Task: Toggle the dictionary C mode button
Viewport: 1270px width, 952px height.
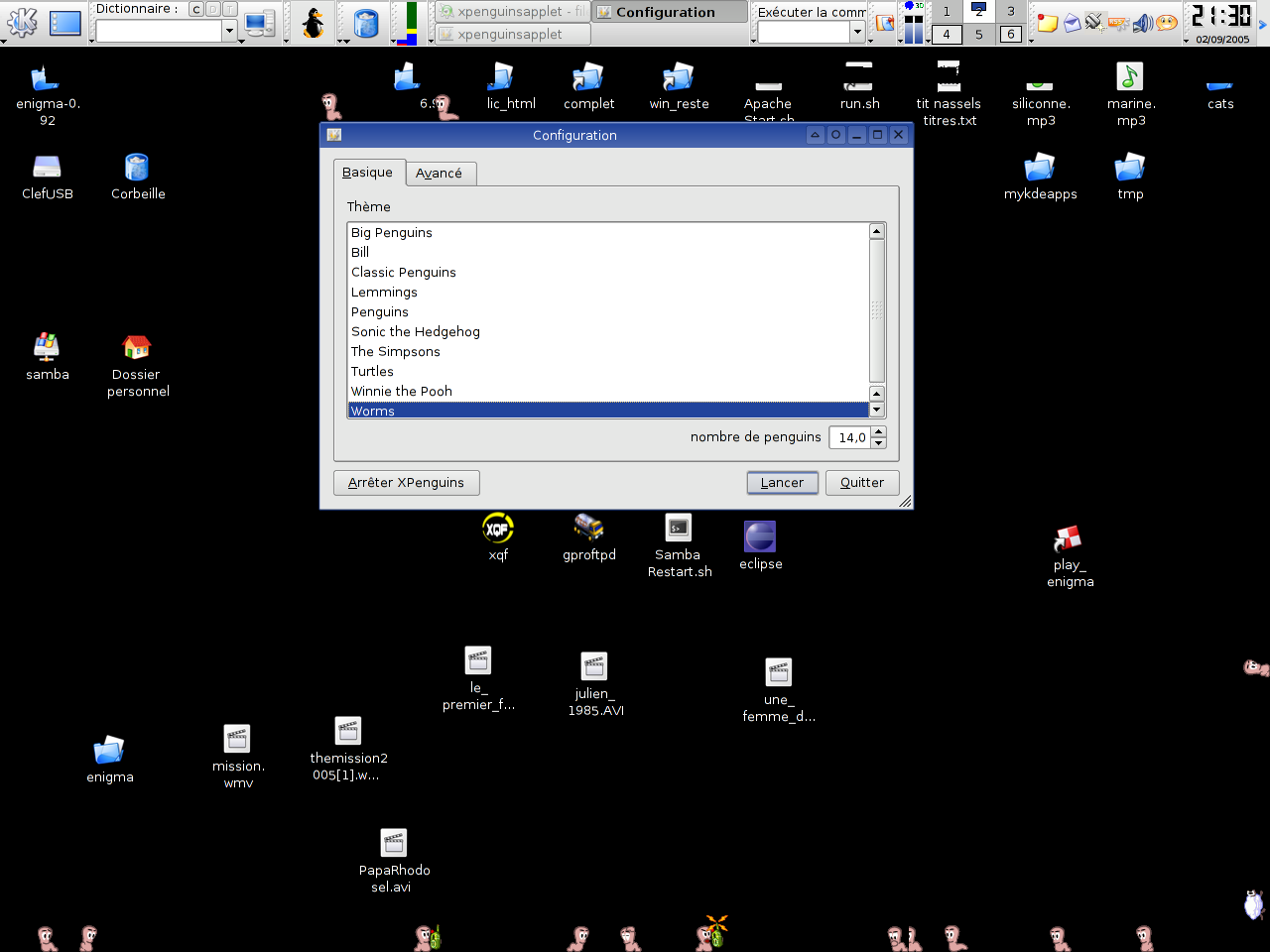Action: click(196, 9)
